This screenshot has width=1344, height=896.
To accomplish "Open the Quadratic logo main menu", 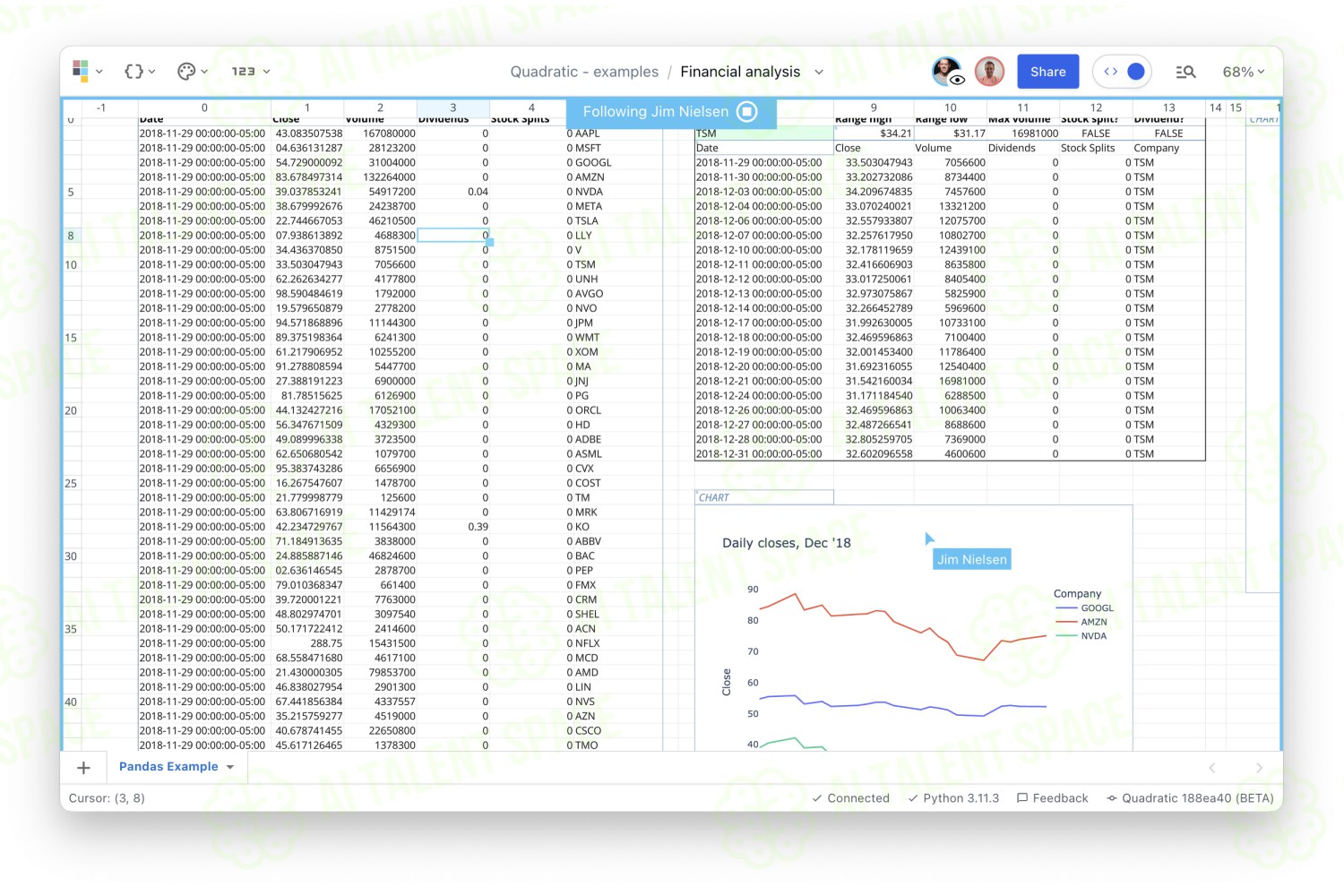I will coord(81,71).
